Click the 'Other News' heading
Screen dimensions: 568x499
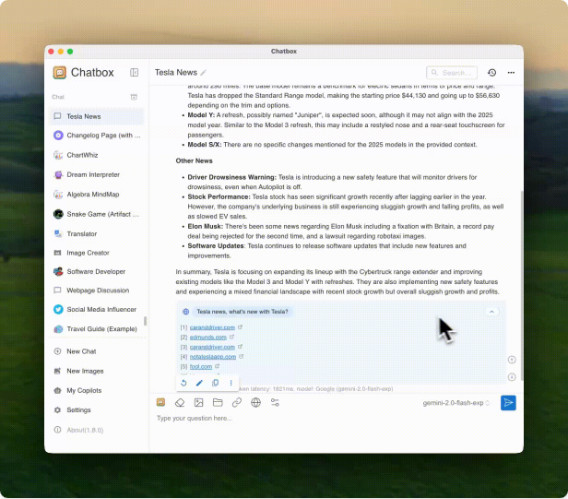[x=194, y=161]
